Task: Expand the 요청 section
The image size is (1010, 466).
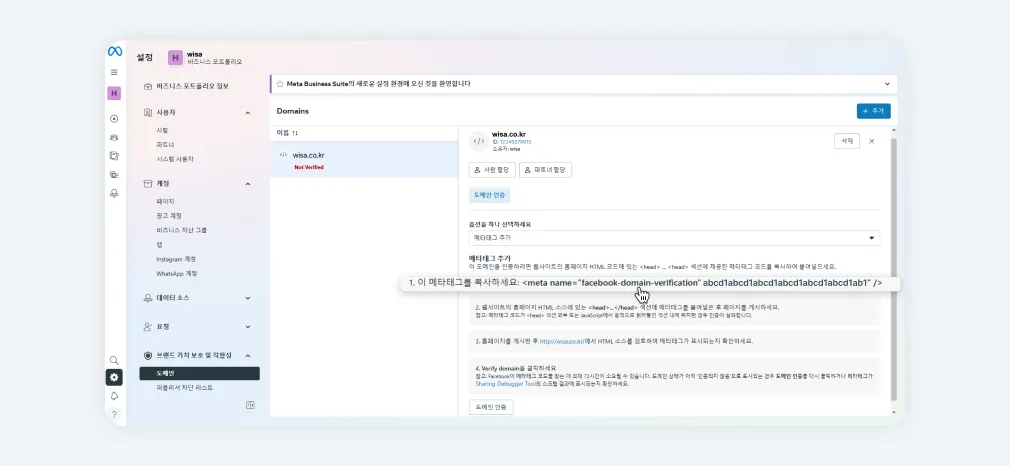Action: (x=248, y=327)
